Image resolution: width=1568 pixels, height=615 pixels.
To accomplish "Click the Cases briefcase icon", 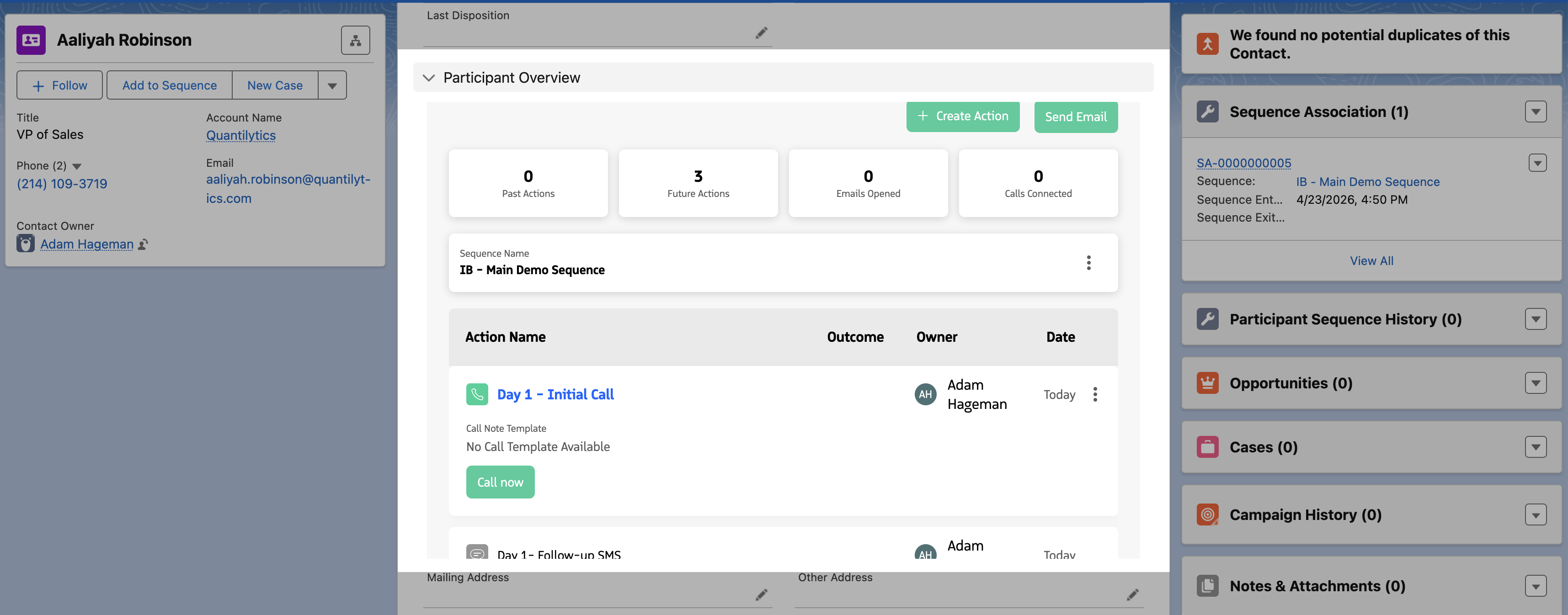I will 1207,446.
